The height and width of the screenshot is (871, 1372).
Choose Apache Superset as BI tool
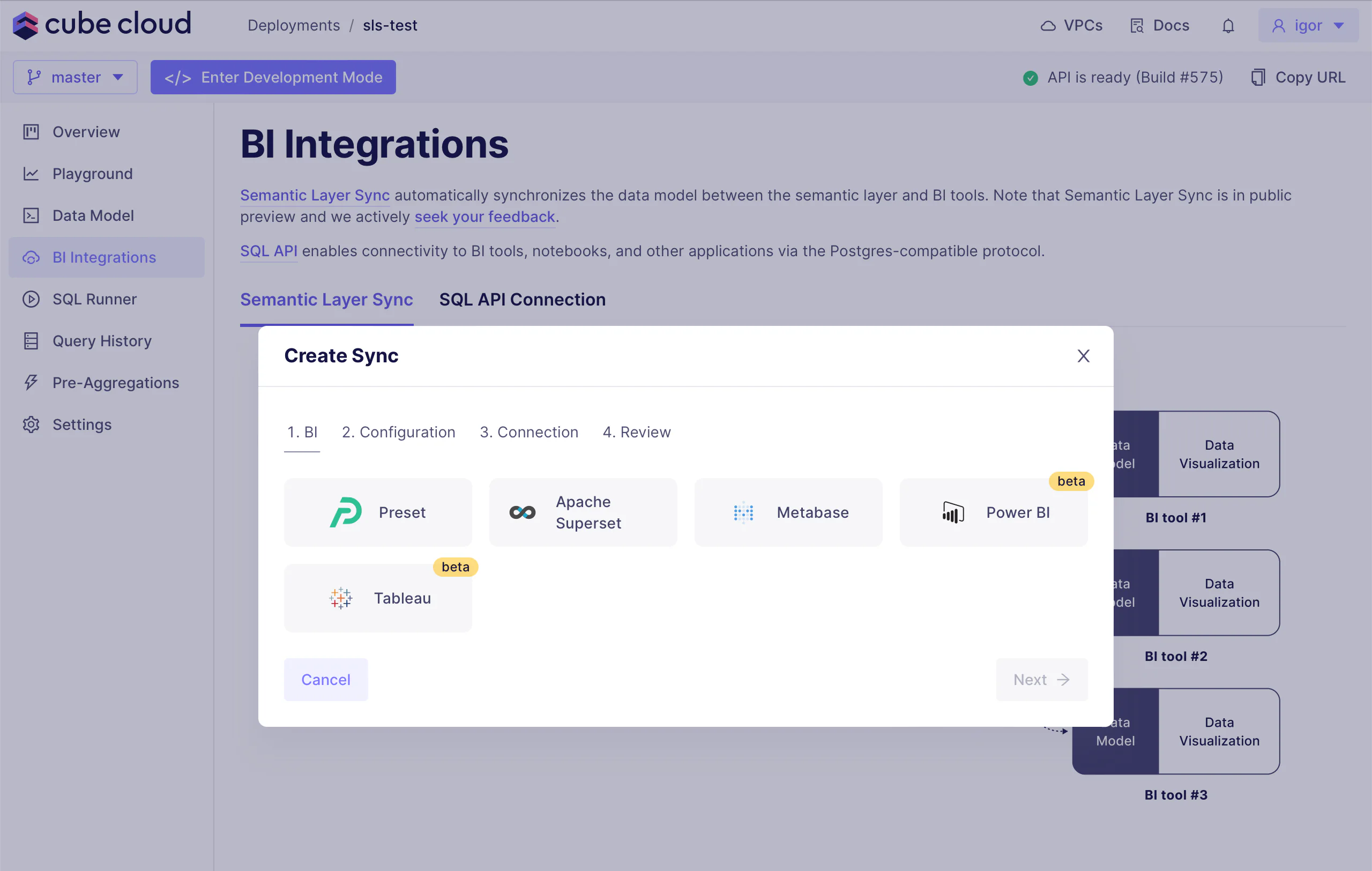[583, 512]
